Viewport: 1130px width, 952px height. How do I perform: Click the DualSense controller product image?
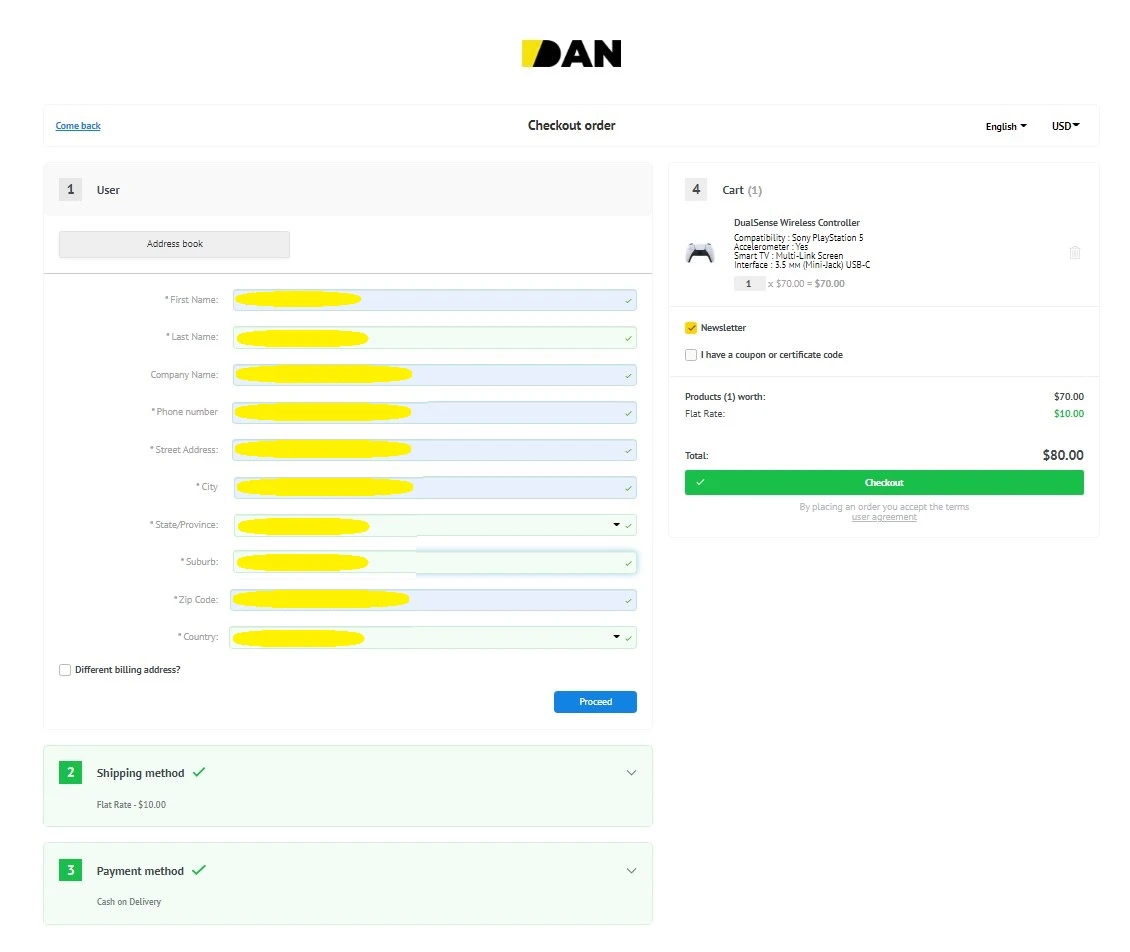point(700,253)
